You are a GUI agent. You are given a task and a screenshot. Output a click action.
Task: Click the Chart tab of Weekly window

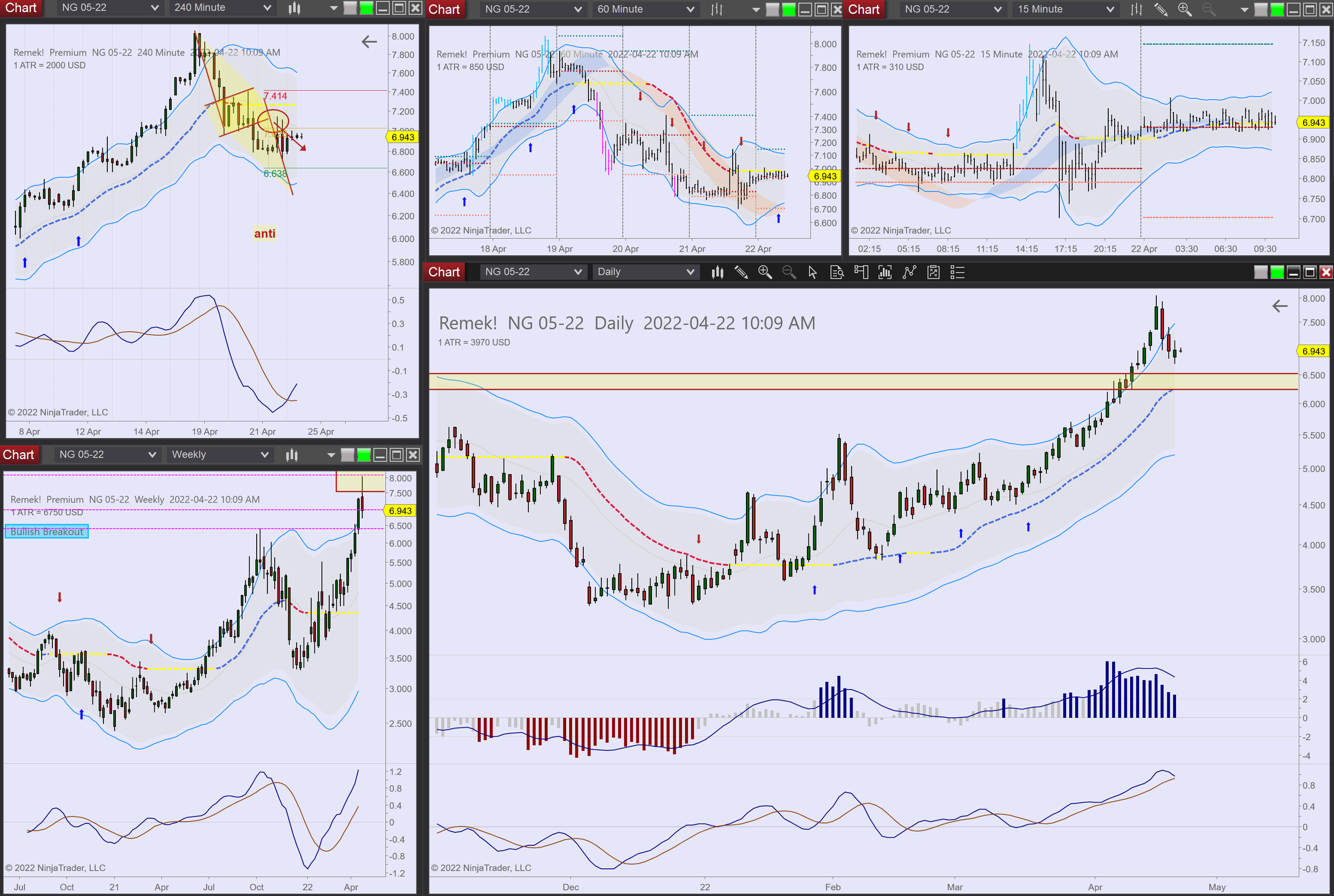coord(18,455)
